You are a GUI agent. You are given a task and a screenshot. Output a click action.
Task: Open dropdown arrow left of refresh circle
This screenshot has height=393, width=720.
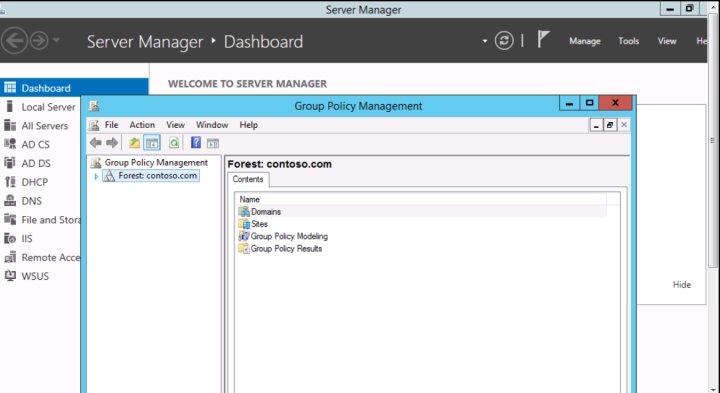tap(484, 41)
